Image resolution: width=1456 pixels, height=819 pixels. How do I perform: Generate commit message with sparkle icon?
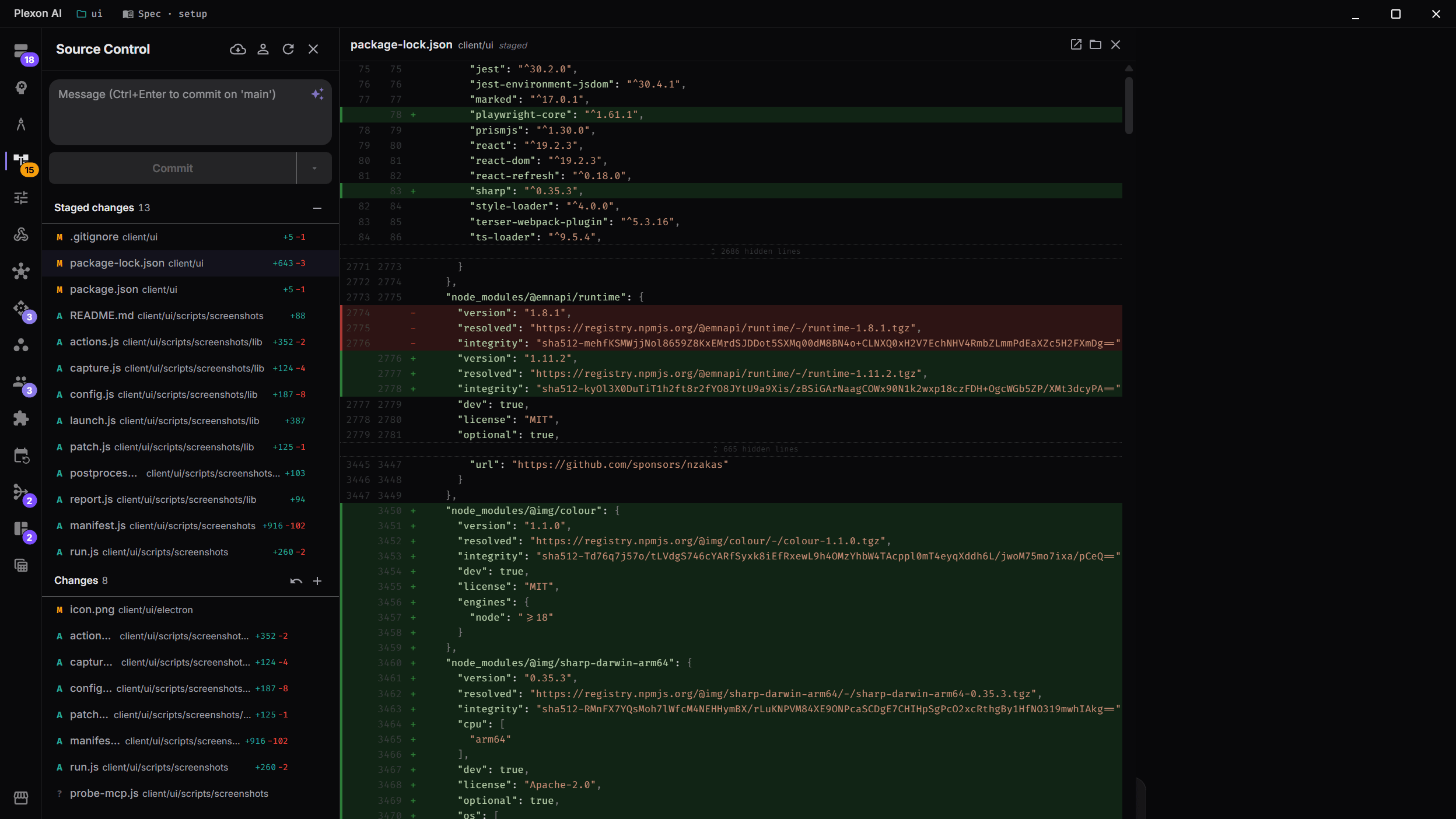click(x=317, y=94)
